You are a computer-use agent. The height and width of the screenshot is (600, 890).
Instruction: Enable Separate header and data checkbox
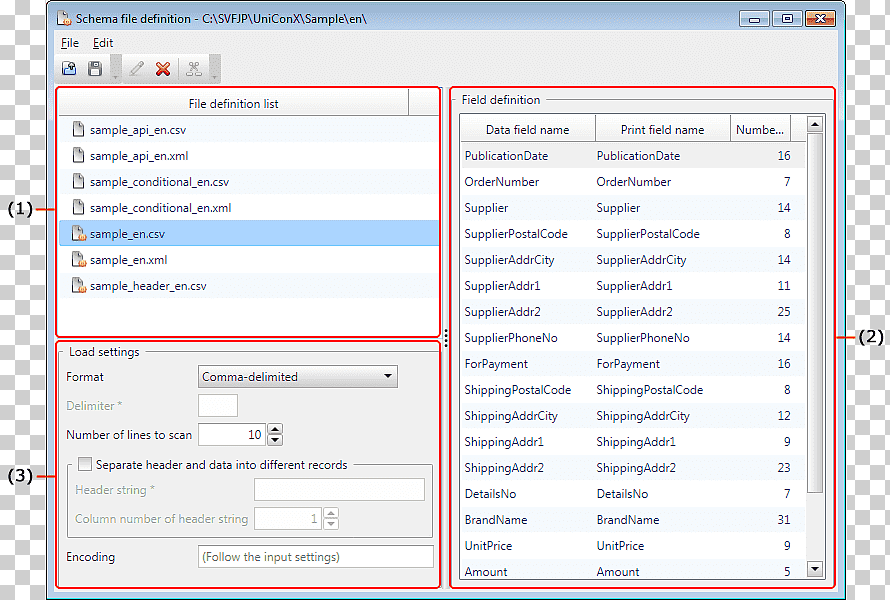coord(85,464)
